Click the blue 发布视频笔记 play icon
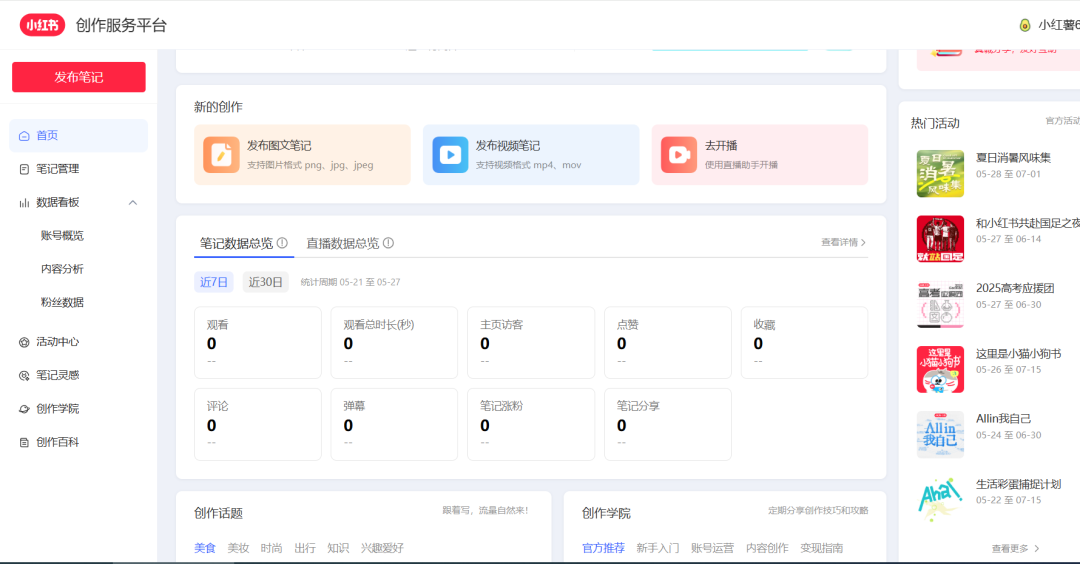The height and width of the screenshot is (564, 1080). pos(450,154)
